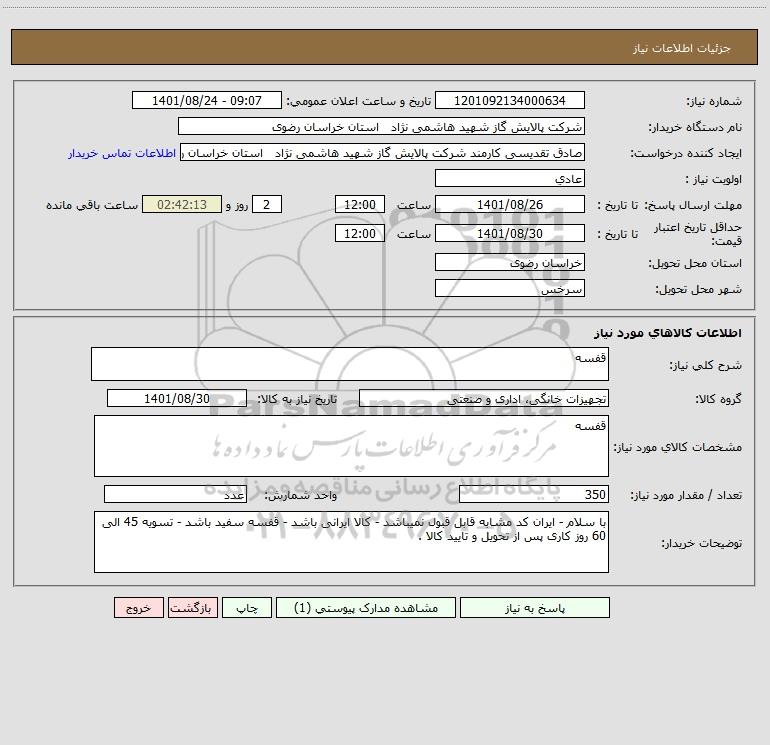Open 'اطلاعات تماس خریدار' contact link
The image size is (770, 745).
122,153
